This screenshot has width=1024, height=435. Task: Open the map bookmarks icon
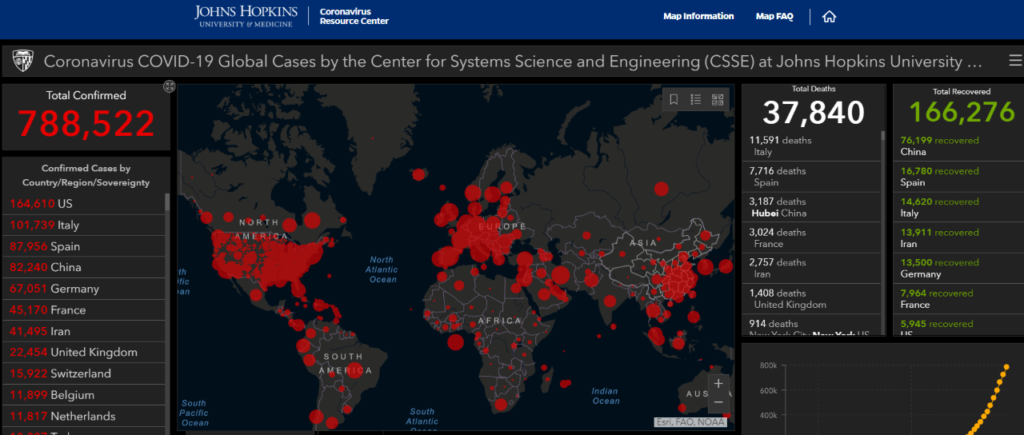pyautogui.click(x=674, y=99)
